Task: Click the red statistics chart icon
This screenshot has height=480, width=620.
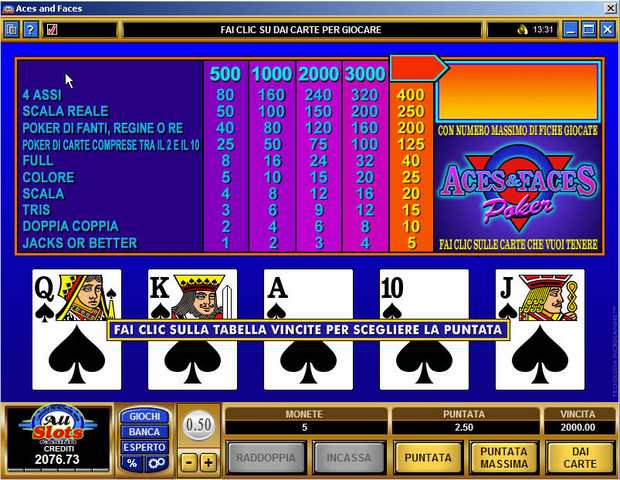Action: click(x=52, y=30)
